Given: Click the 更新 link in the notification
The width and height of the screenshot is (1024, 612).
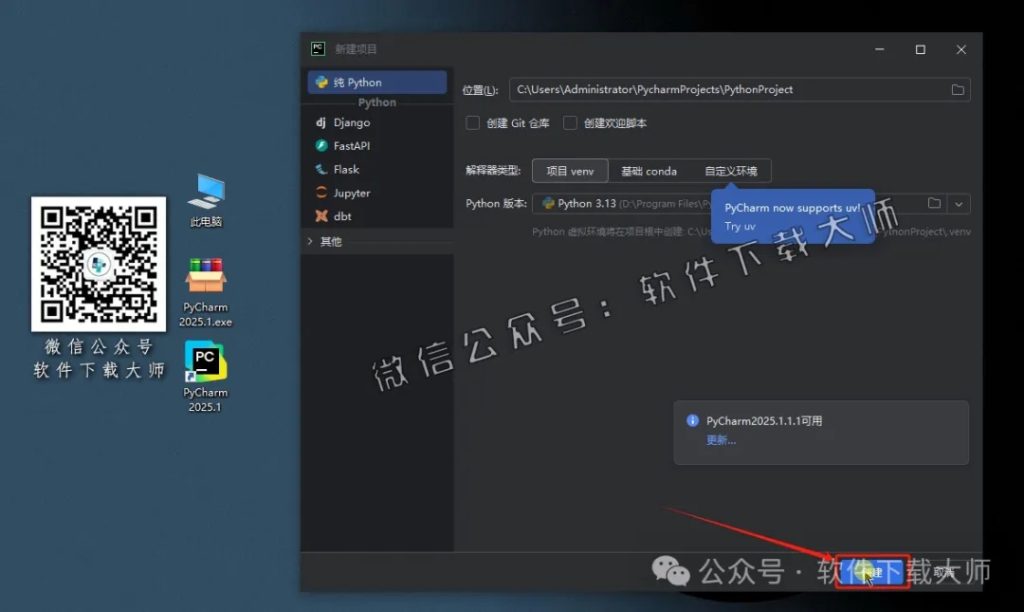Looking at the screenshot, I should tap(717, 441).
